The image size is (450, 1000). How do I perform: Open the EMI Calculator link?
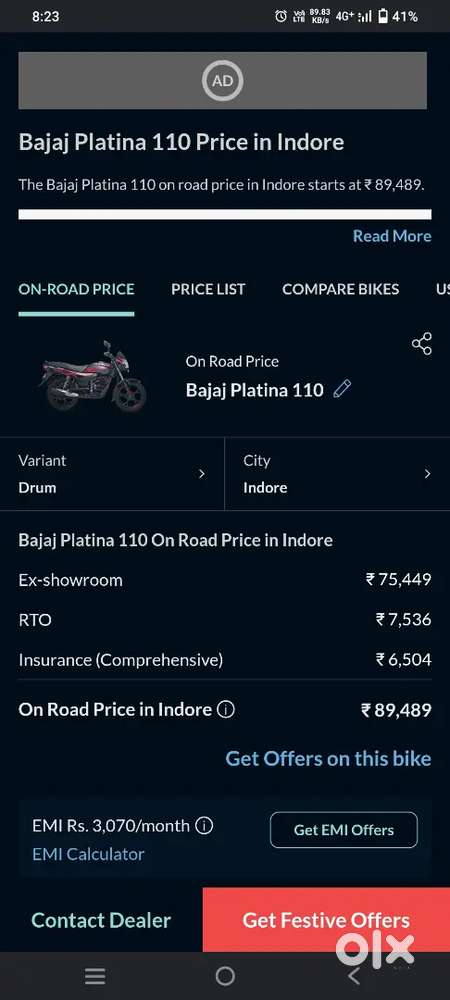(x=89, y=855)
